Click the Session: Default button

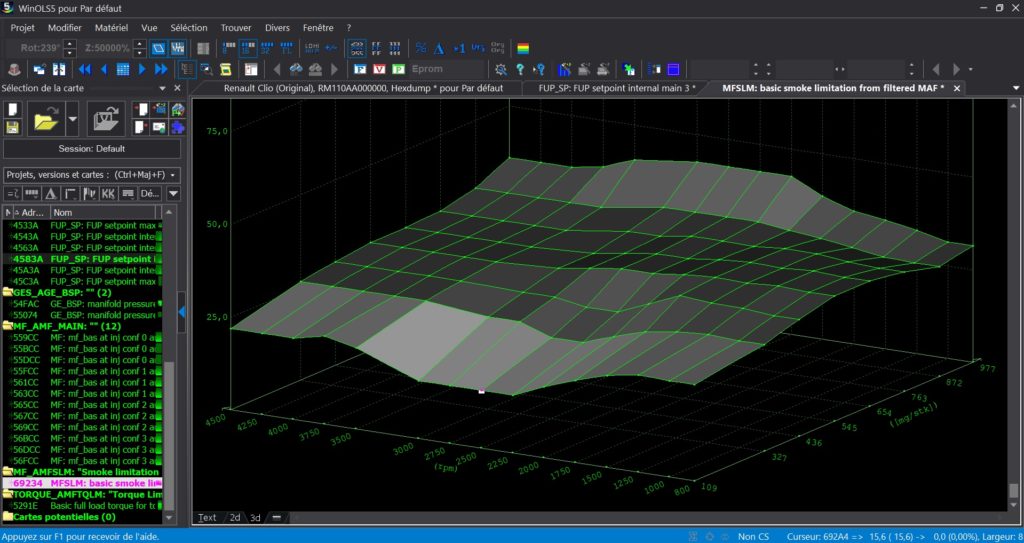click(x=92, y=148)
